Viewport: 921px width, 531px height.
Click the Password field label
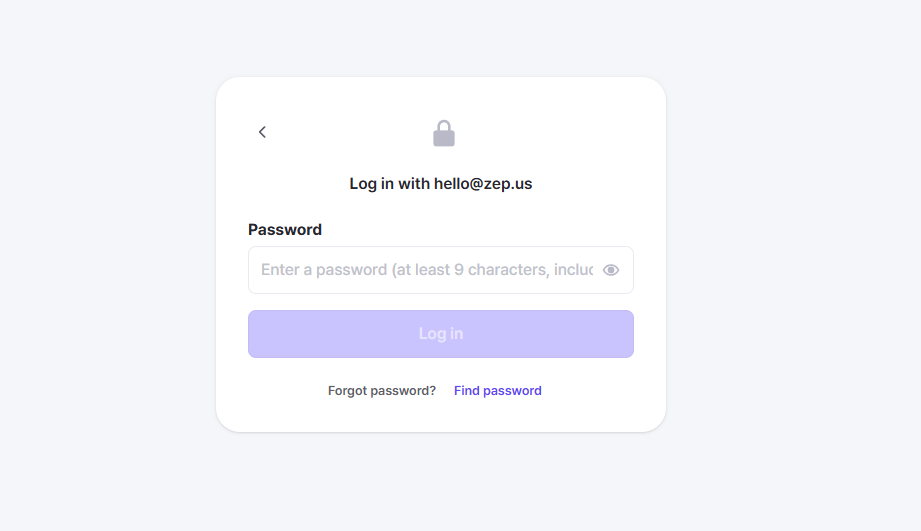pyautogui.click(x=285, y=230)
